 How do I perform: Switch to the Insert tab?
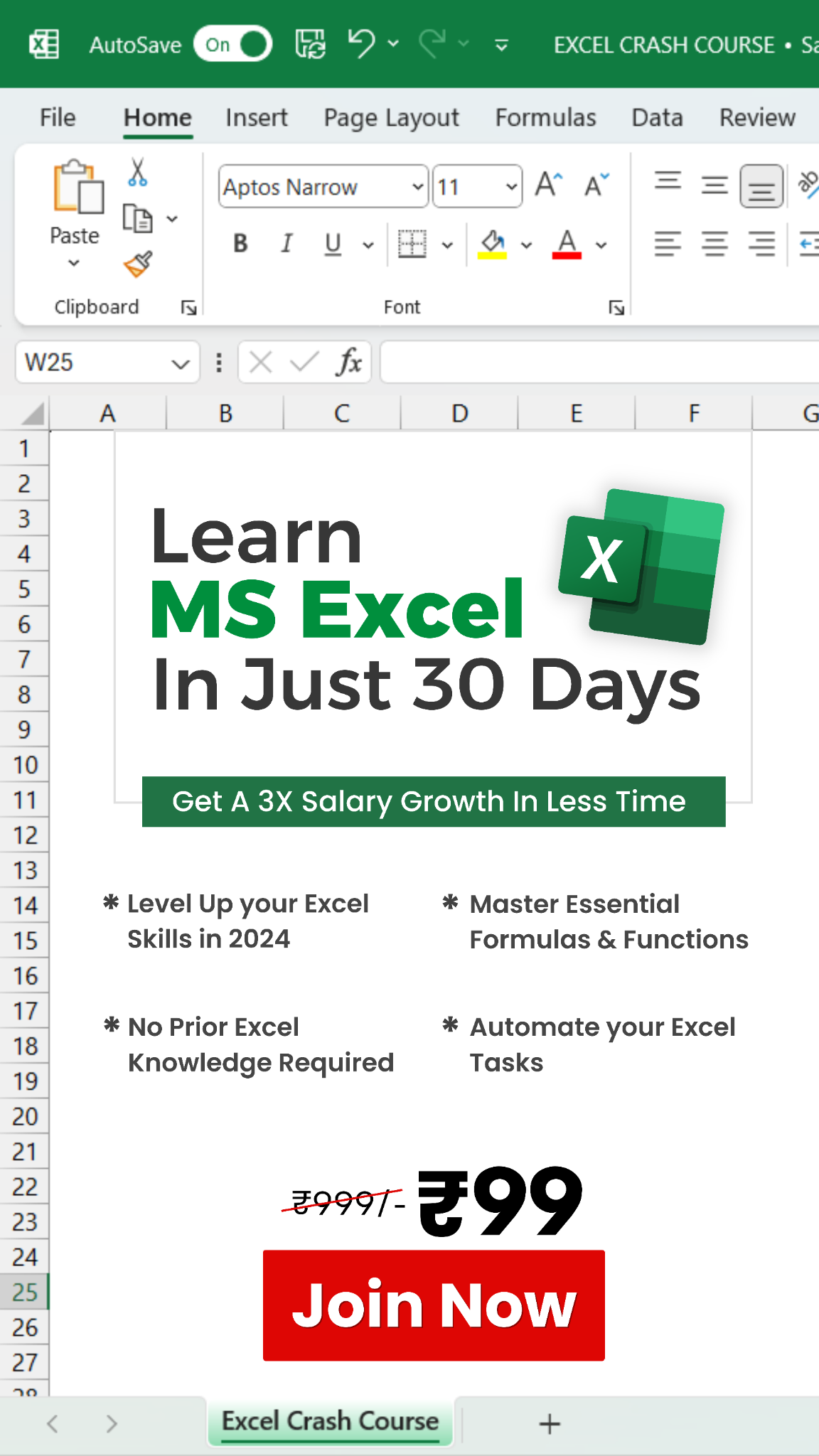[257, 117]
